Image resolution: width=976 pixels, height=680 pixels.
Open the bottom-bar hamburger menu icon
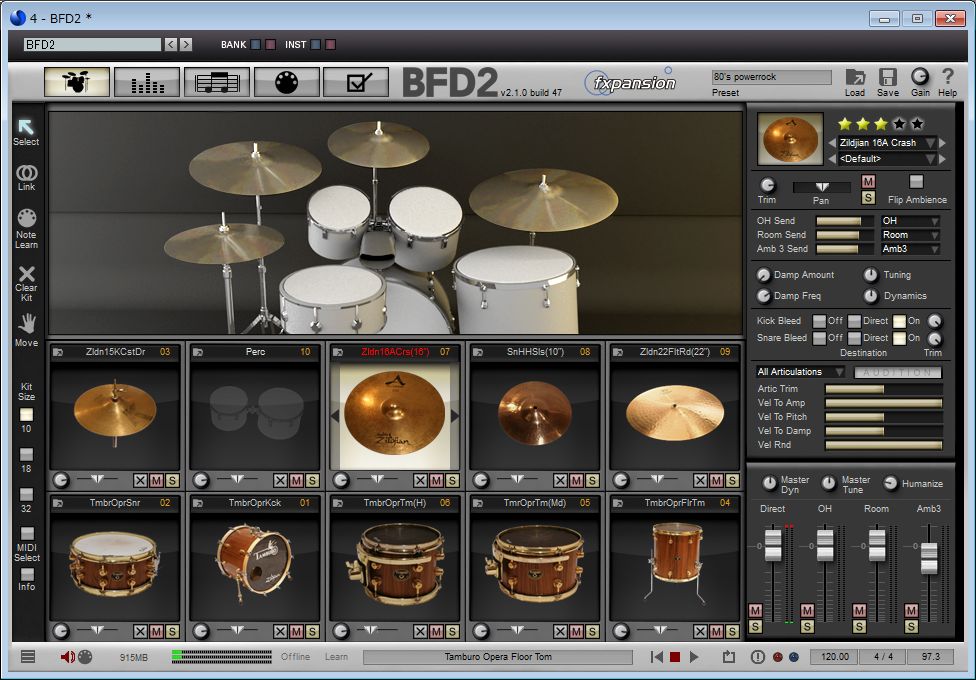[27, 656]
